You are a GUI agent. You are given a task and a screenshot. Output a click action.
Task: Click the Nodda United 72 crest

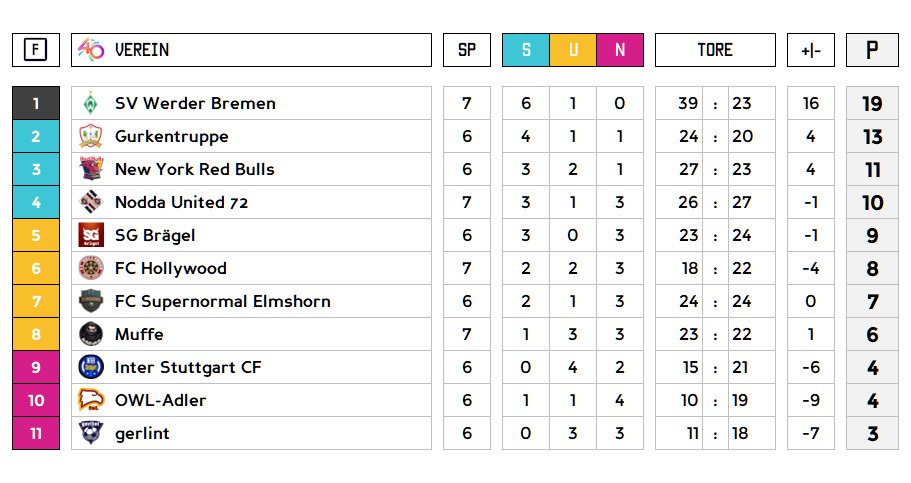pos(91,202)
